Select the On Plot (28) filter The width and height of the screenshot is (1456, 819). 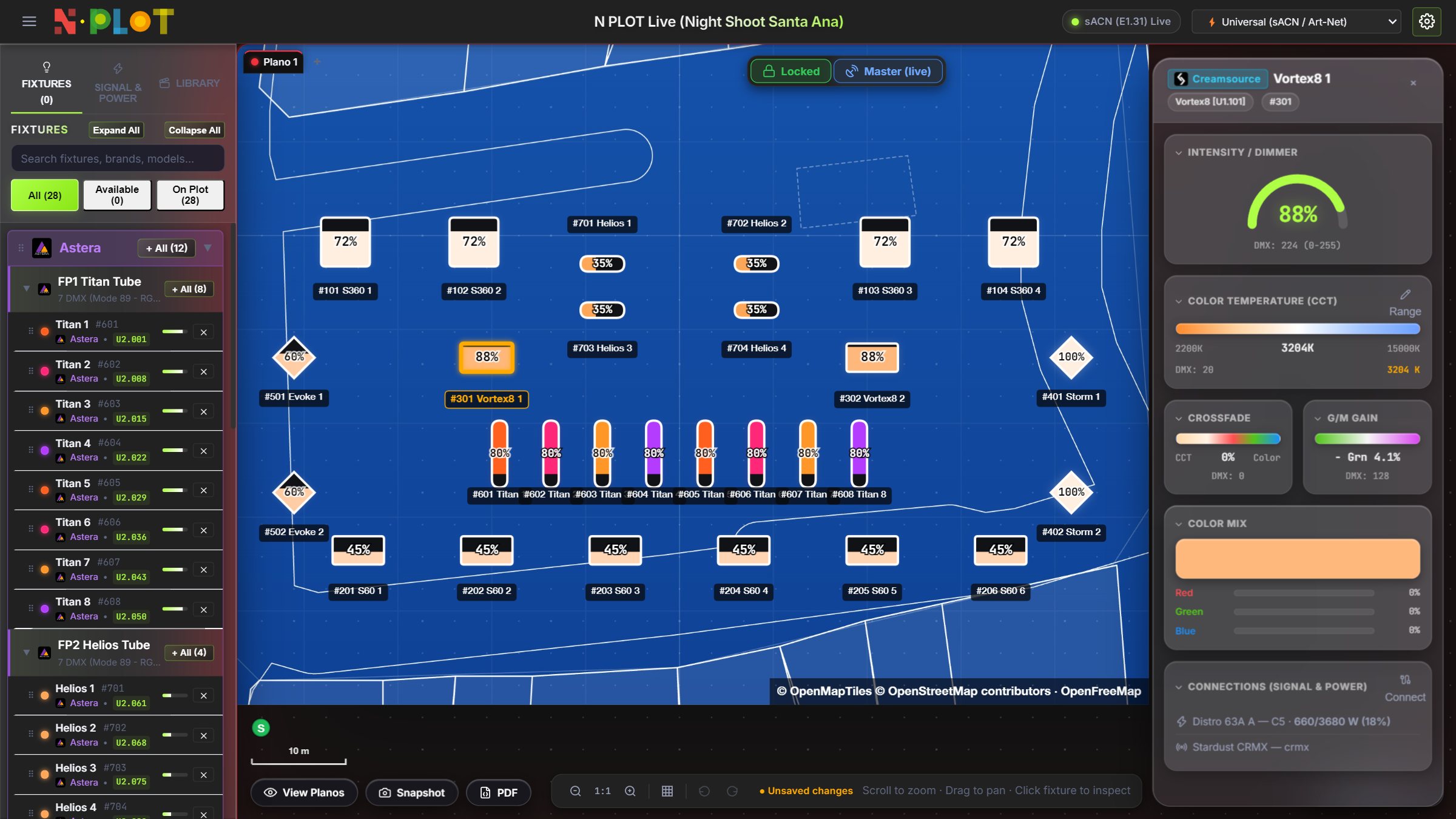point(190,195)
